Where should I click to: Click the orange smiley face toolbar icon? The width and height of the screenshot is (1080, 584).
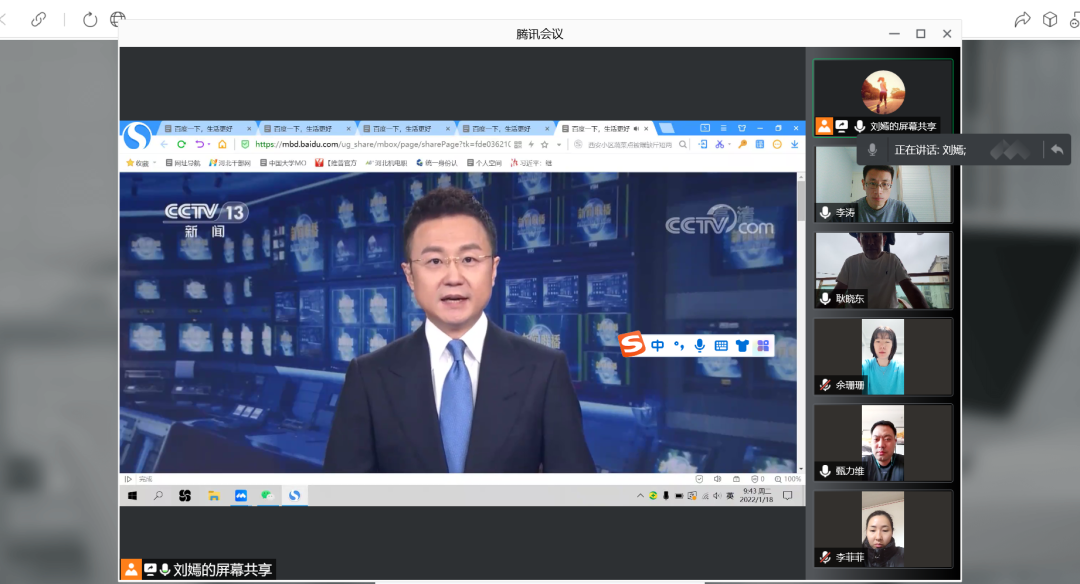(777, 145)
